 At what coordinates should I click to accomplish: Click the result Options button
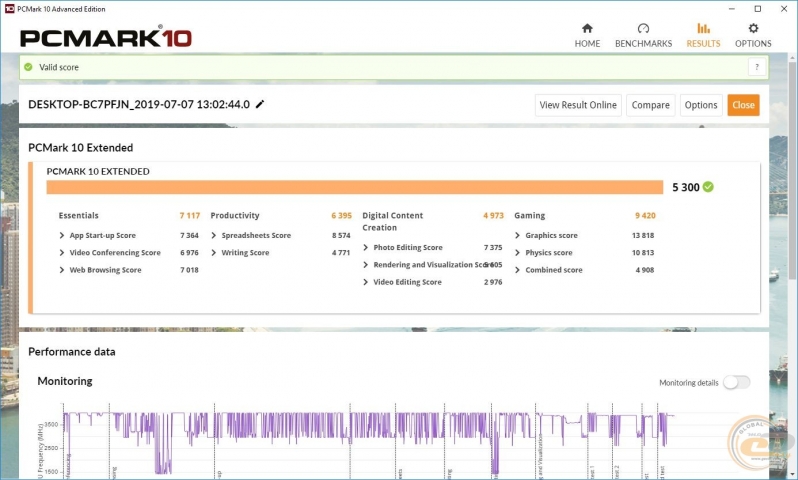click(701, 105)
